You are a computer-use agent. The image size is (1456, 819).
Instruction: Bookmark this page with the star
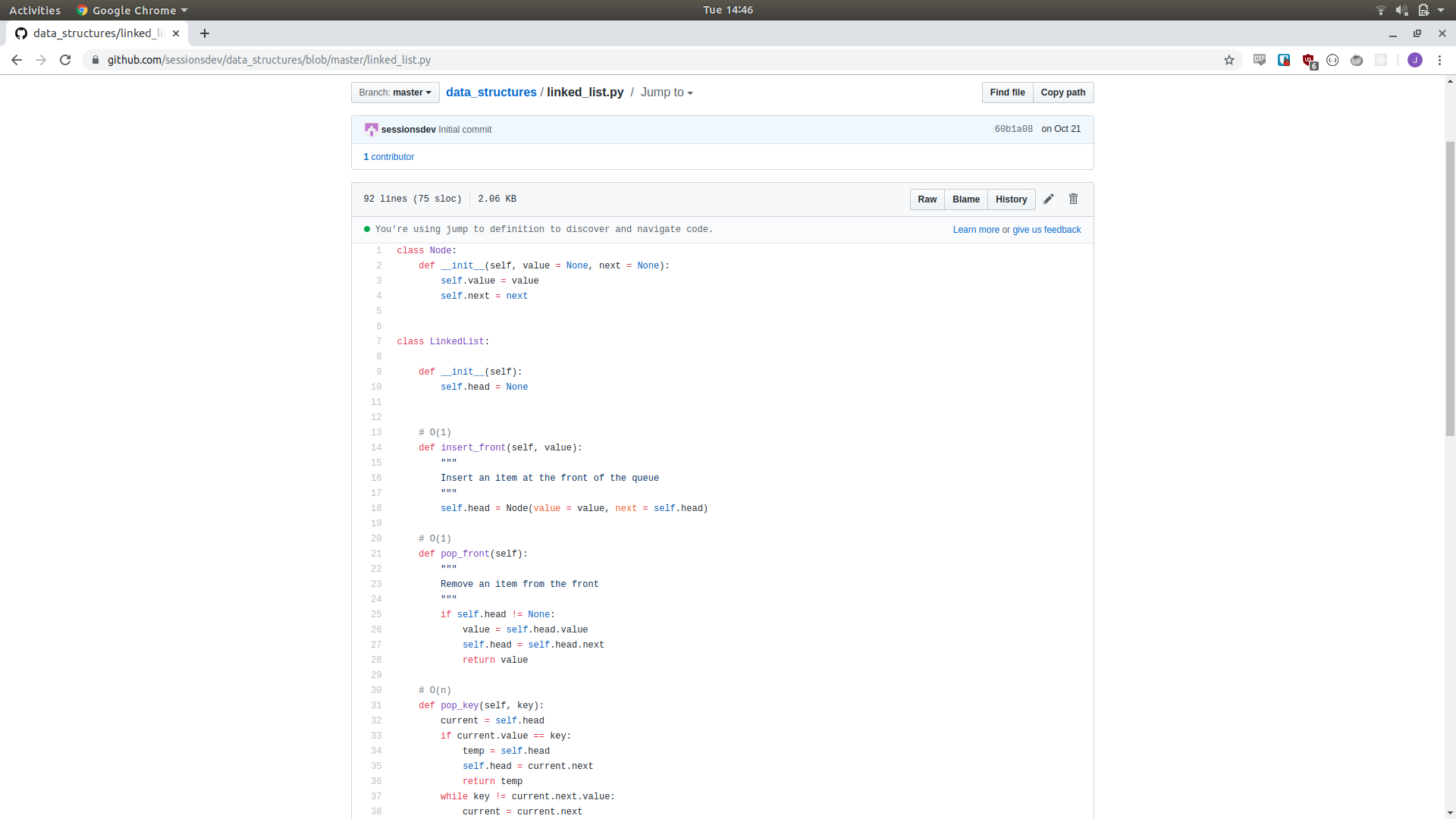coord(1230,60)
